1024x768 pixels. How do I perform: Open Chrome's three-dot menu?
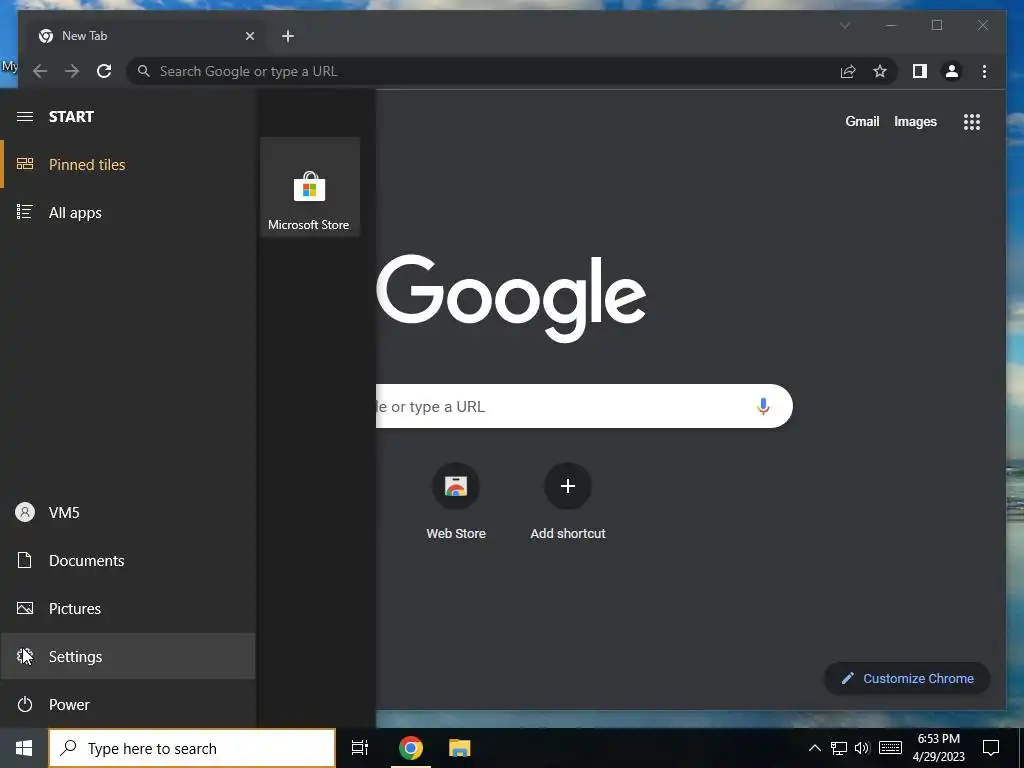point(984,71)
